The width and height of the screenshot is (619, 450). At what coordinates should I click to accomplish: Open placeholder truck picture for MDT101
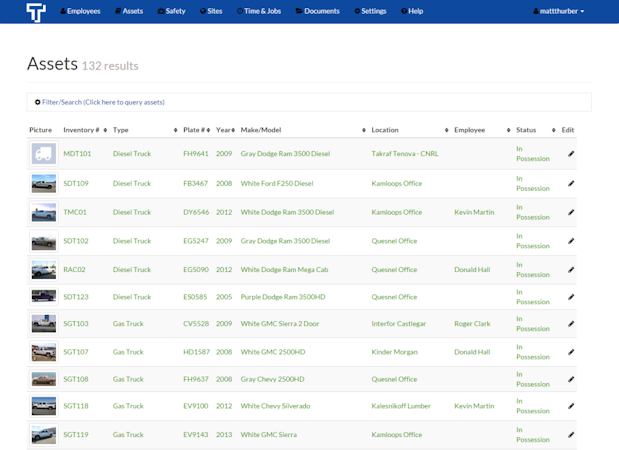pyautogui.click(x=44, y=154)
